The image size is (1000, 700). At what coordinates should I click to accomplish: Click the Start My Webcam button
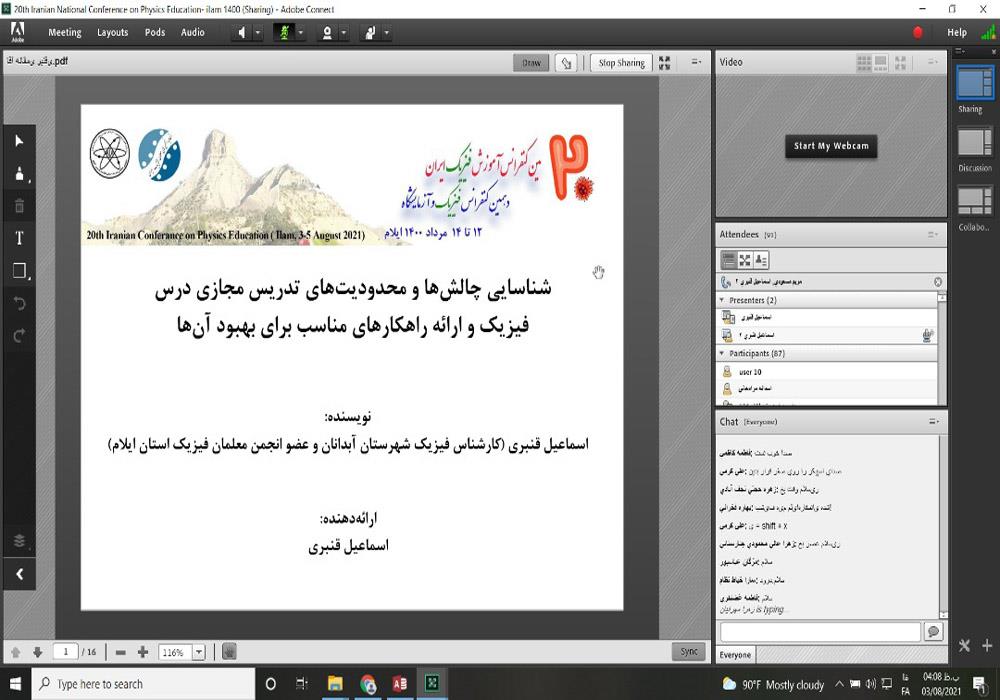830,146
